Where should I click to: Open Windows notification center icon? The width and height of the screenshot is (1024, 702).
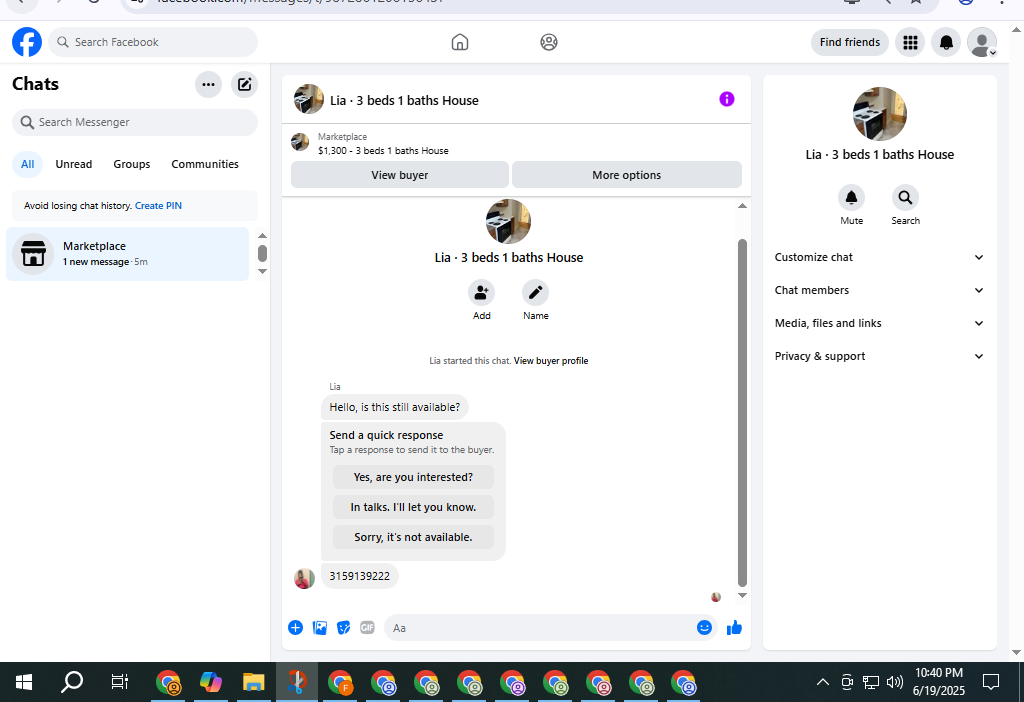pos(991,682)
